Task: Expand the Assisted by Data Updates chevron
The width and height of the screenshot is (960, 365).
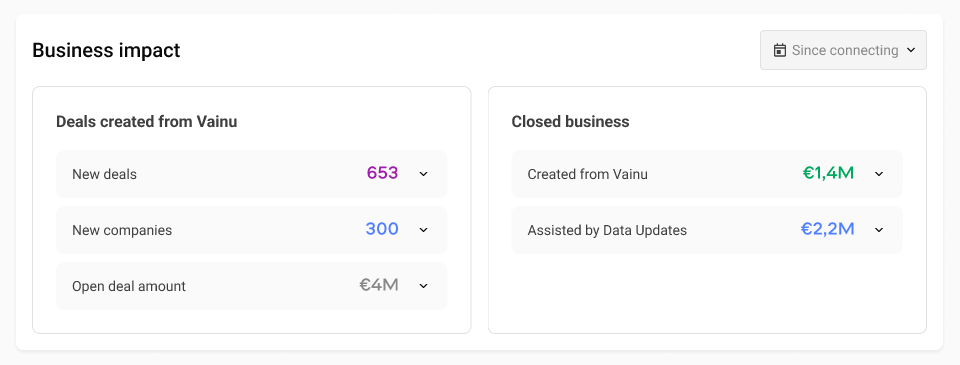Action: (x=879, y=230)
